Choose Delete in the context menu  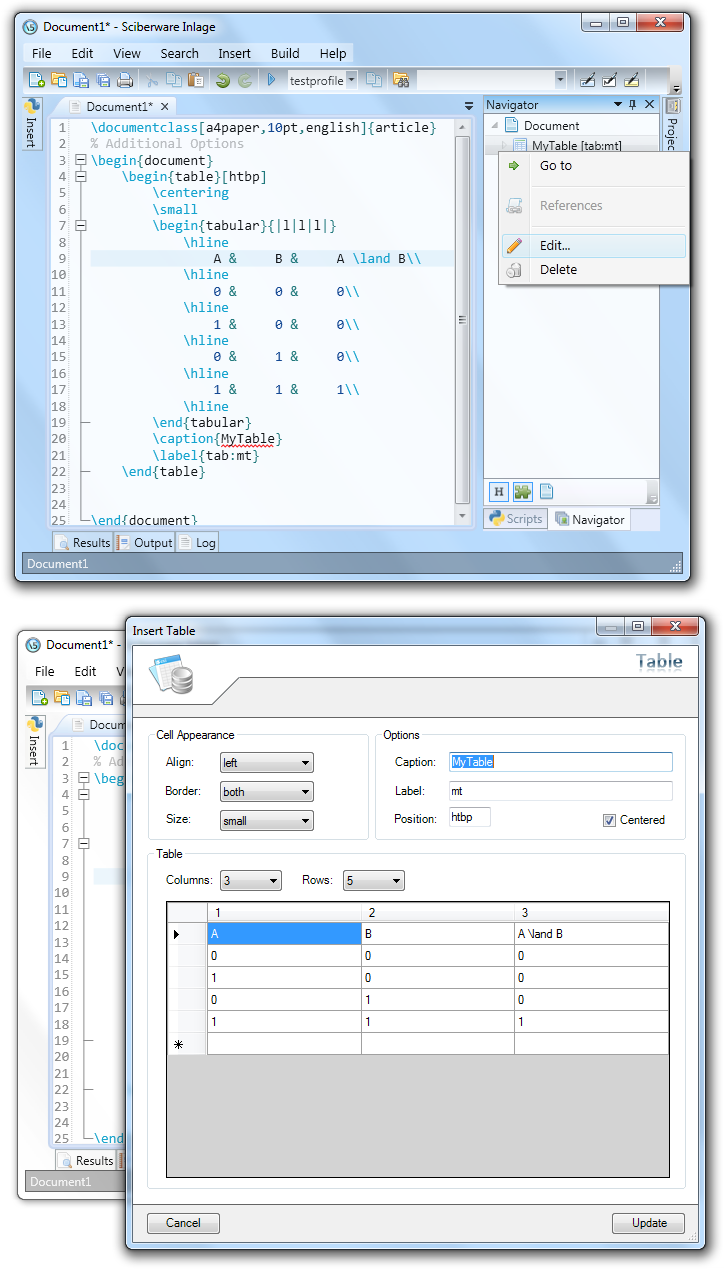594,270
